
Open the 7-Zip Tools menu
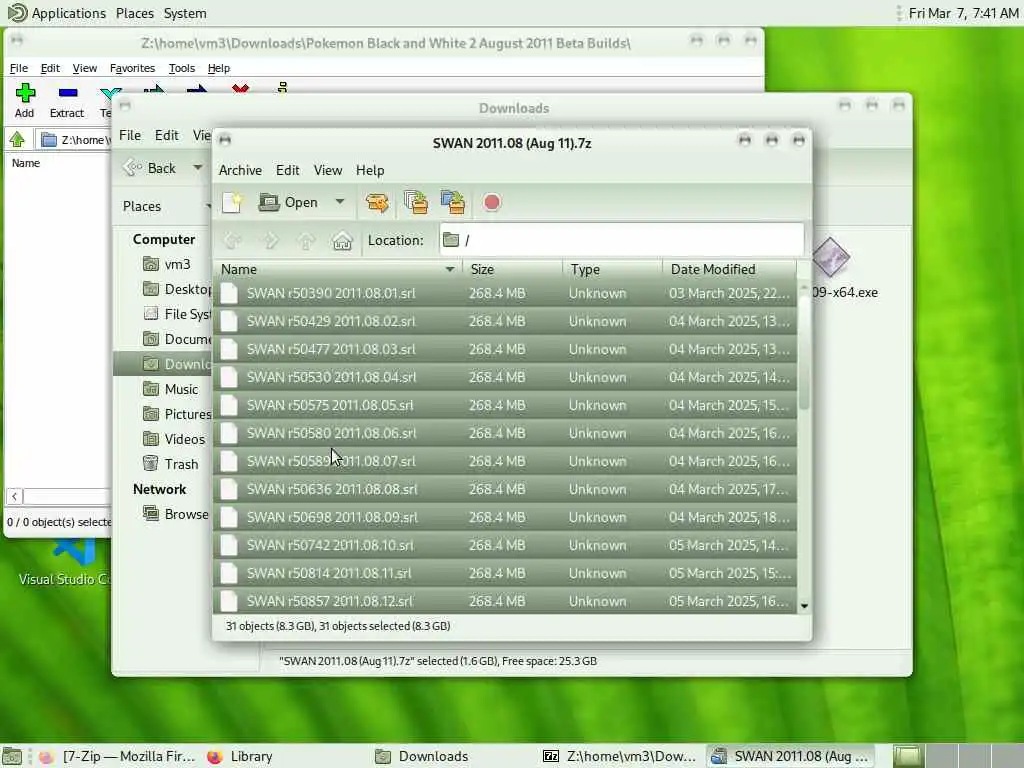(x=182, y=68)
